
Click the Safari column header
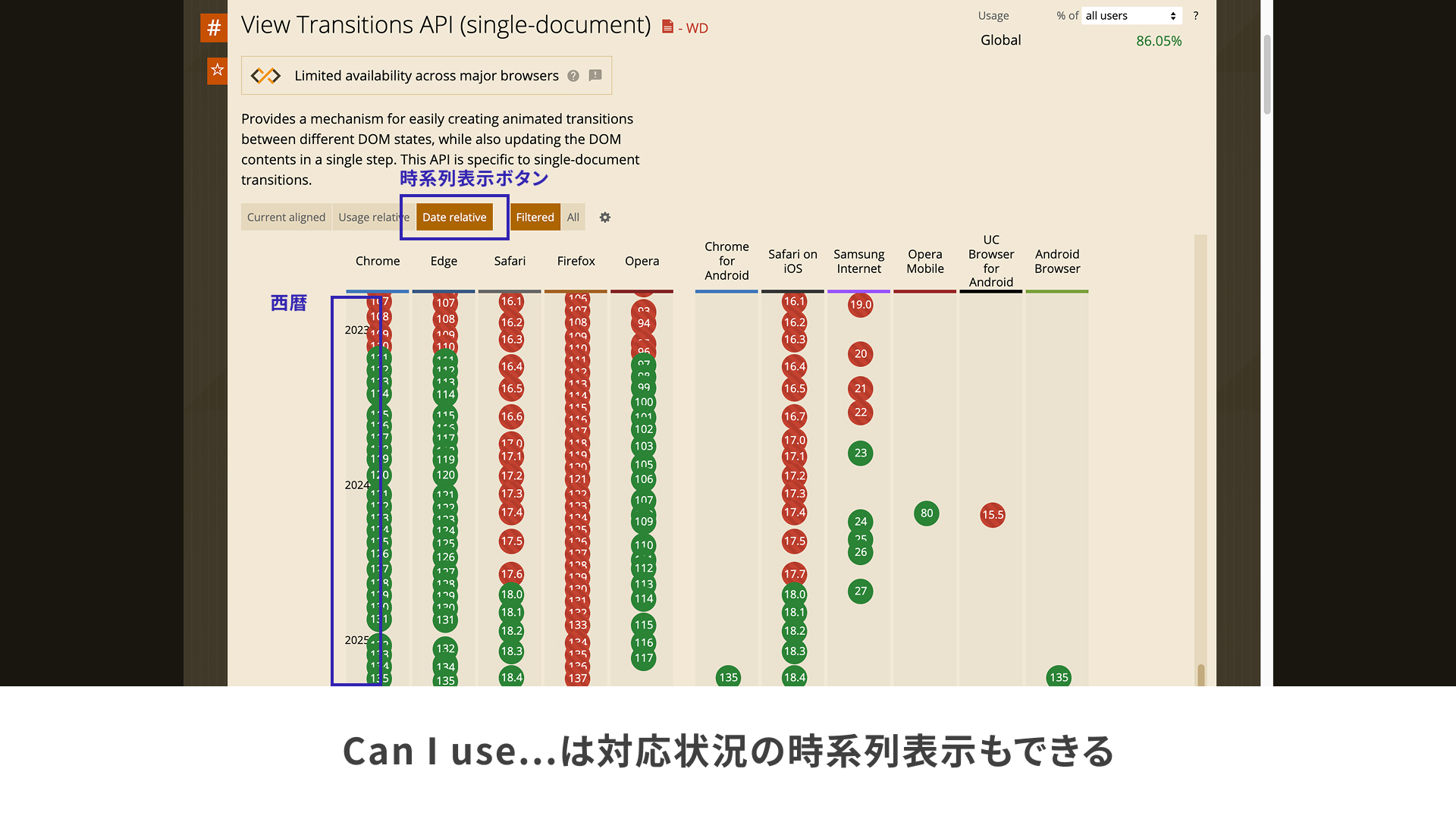coord(510,261)
